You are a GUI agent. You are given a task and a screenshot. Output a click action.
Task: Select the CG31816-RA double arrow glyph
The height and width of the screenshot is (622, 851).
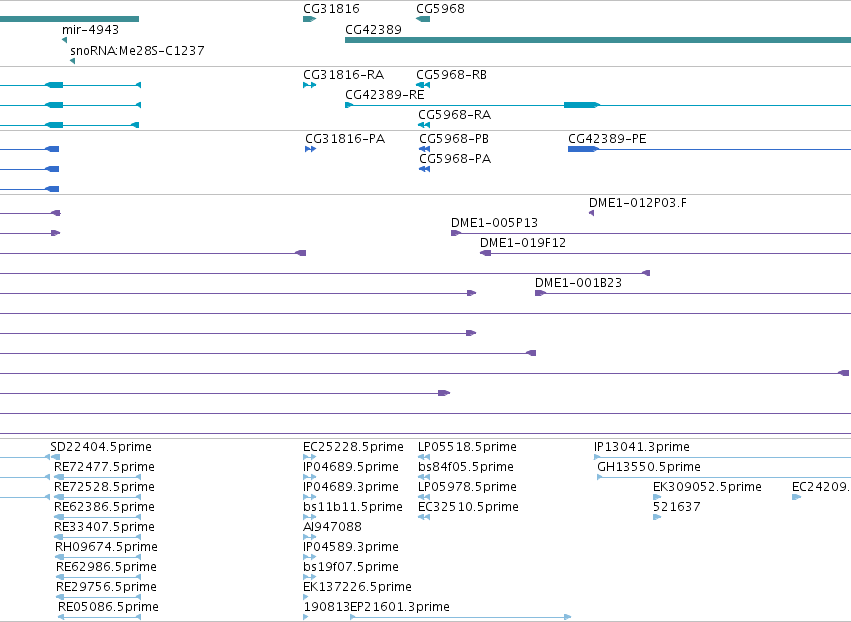coord(309,85)
